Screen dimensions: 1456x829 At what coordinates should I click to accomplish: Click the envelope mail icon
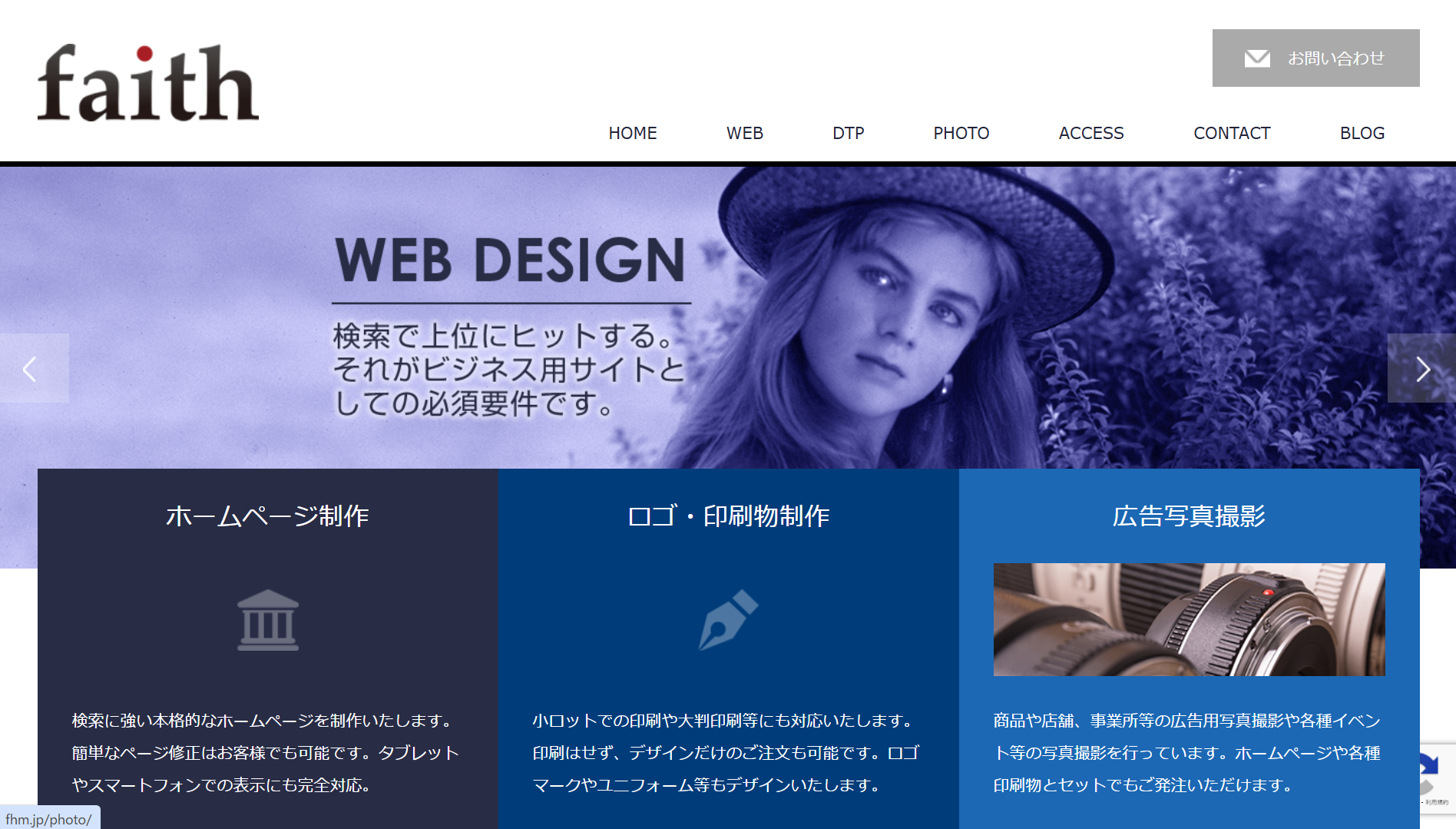[1257, 58]
